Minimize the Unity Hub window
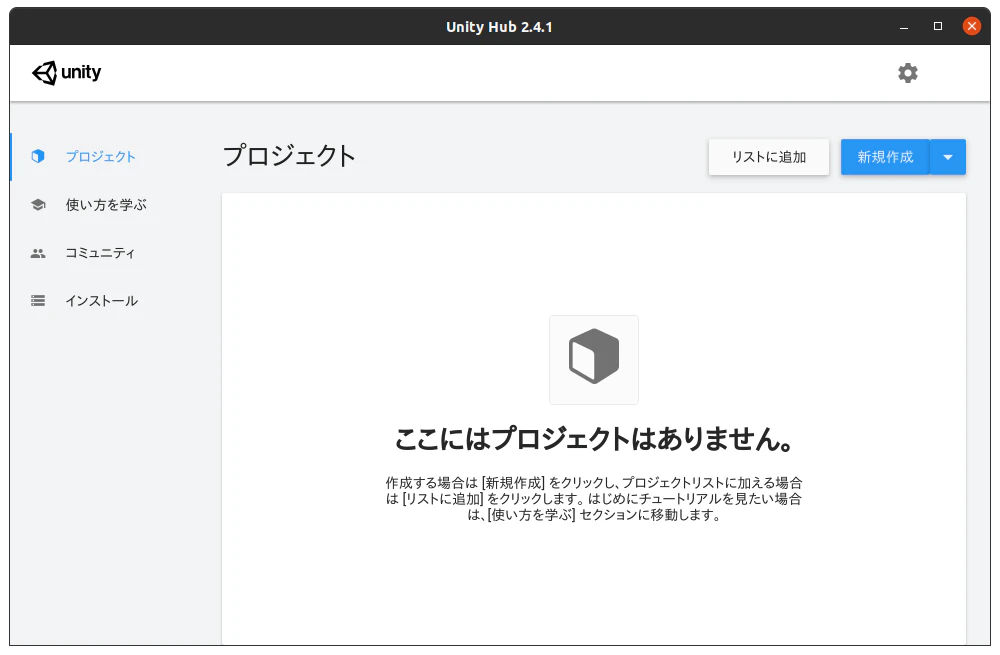The width and height of the screenshot is (1000, 655). (904, 27)
